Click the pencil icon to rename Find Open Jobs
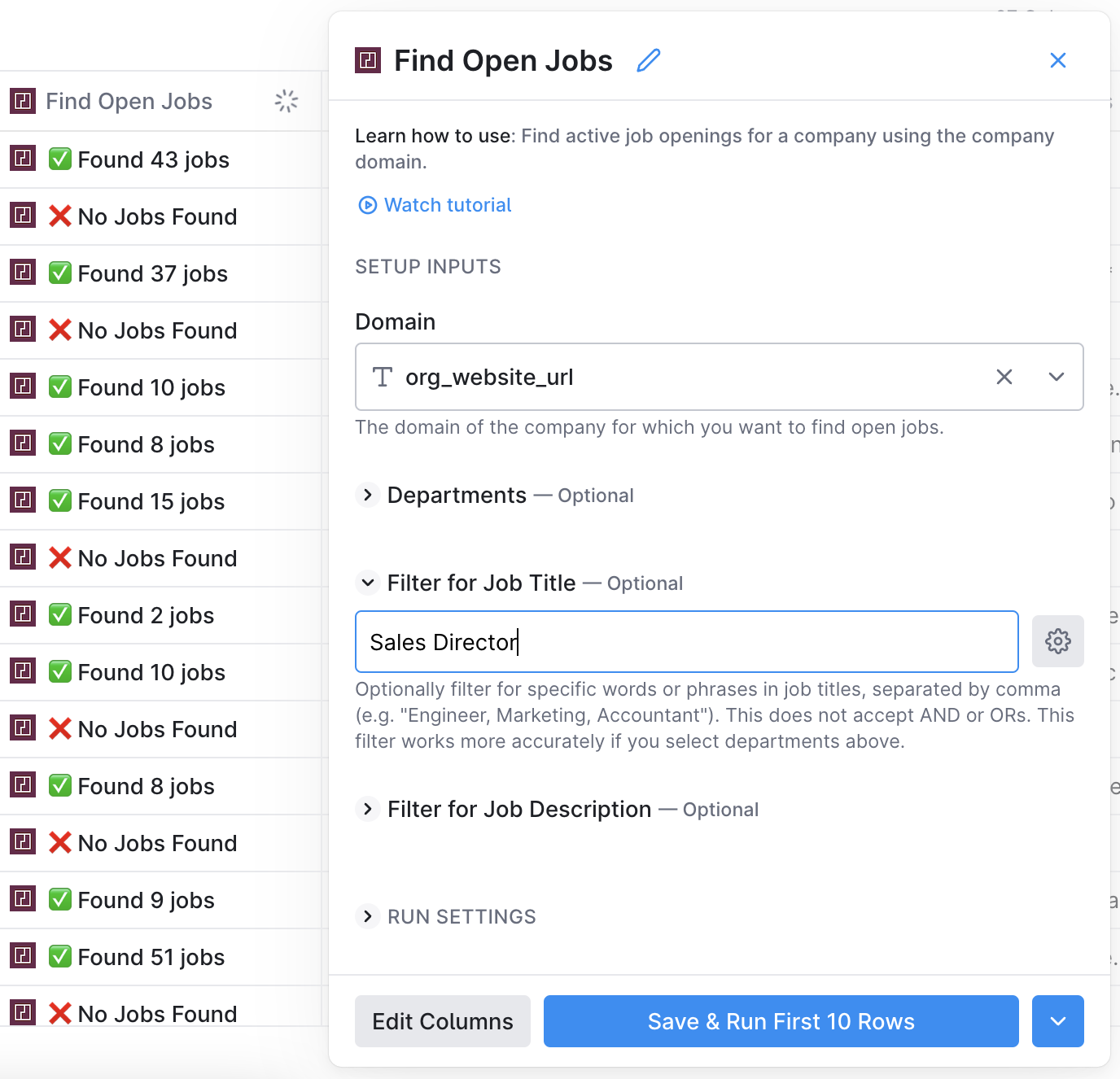The height and width of the screenshot is (1079, 1120). point(648,60)
